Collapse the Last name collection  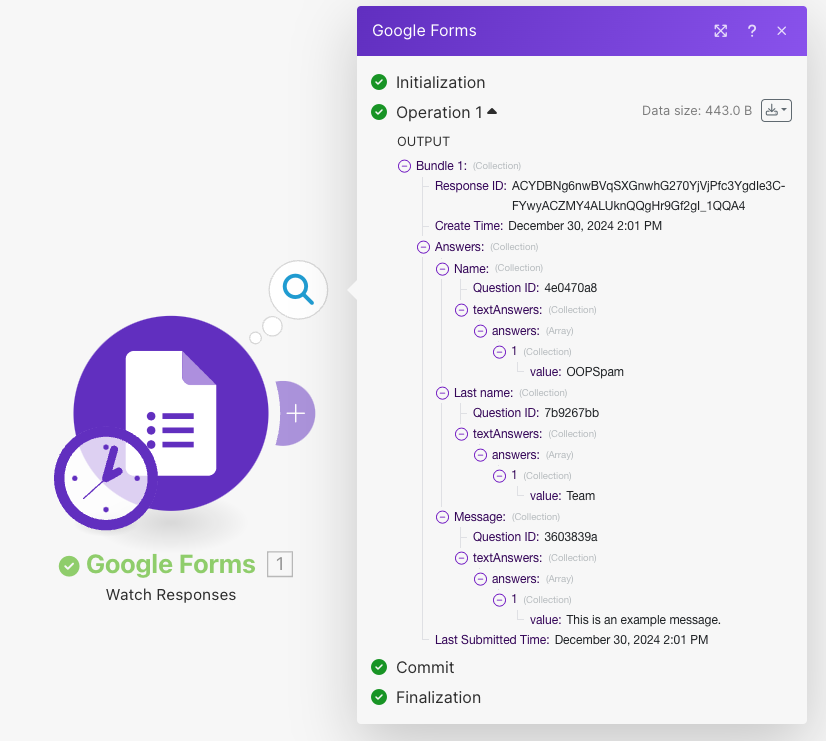click(442, 393)
